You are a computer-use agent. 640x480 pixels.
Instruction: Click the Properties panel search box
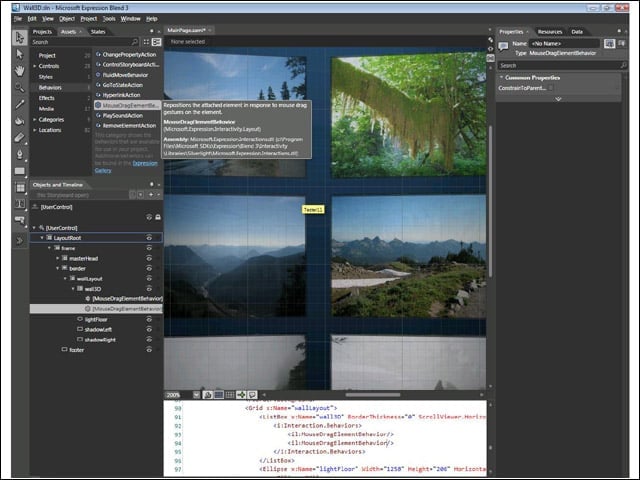562,65
